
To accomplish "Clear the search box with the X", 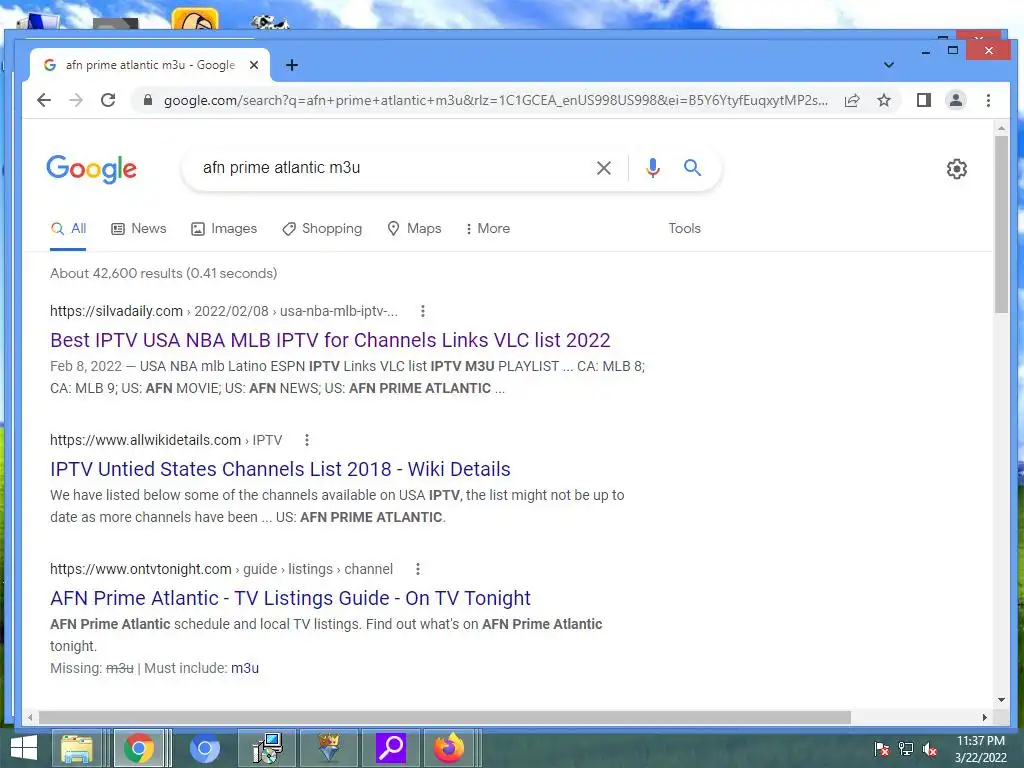I will 604,168.
